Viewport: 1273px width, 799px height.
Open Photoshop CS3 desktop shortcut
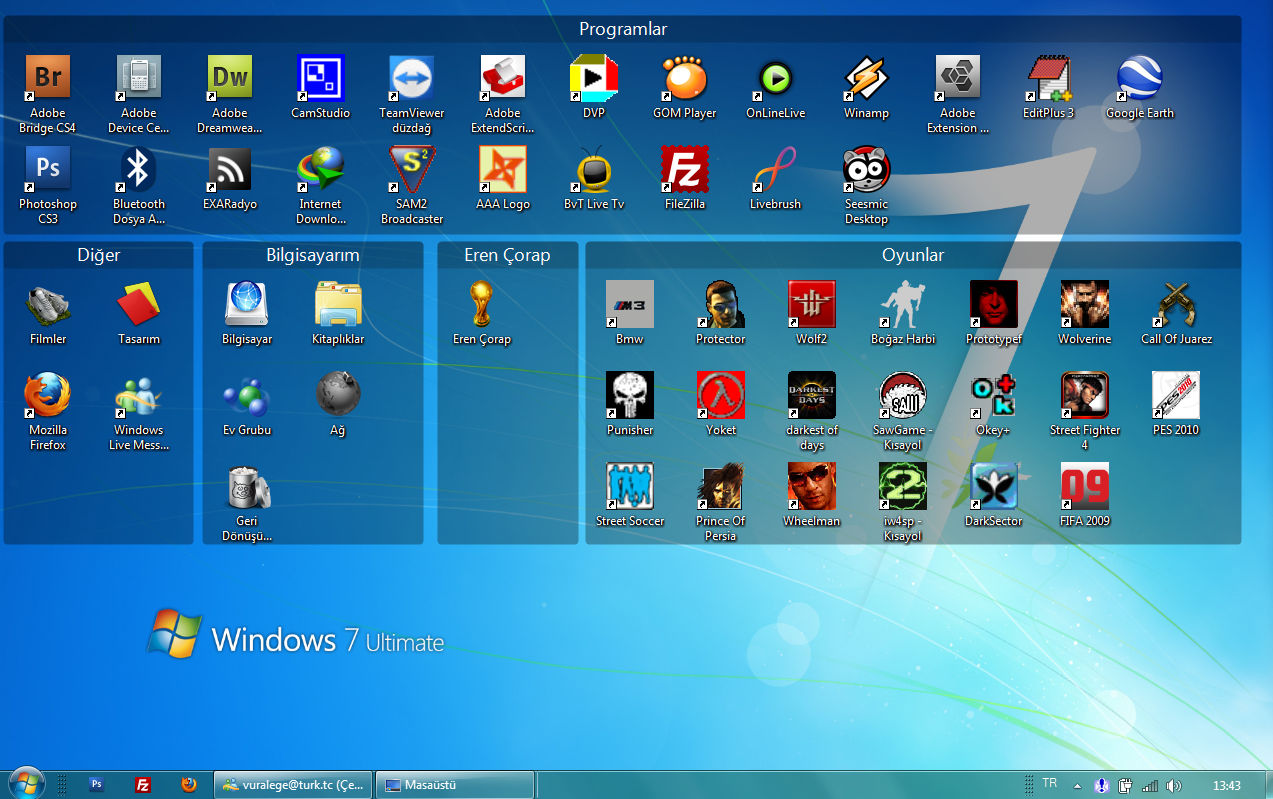coord(47,169)
